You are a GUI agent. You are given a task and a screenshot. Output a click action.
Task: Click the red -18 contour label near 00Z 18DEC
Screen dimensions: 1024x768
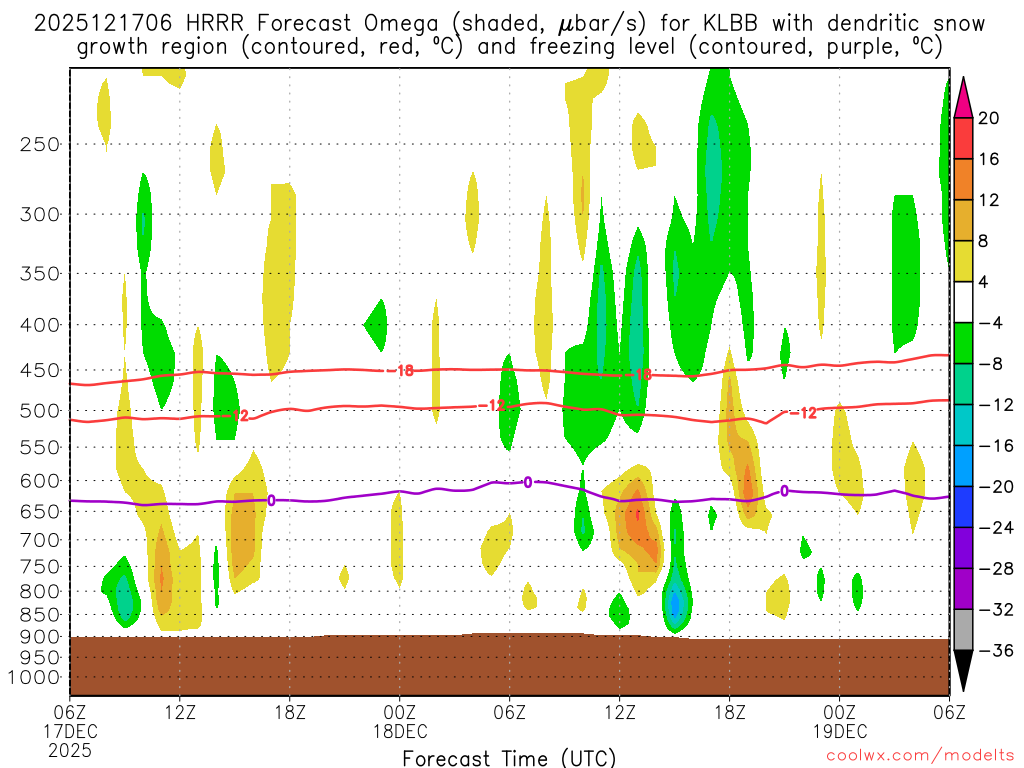400,370
